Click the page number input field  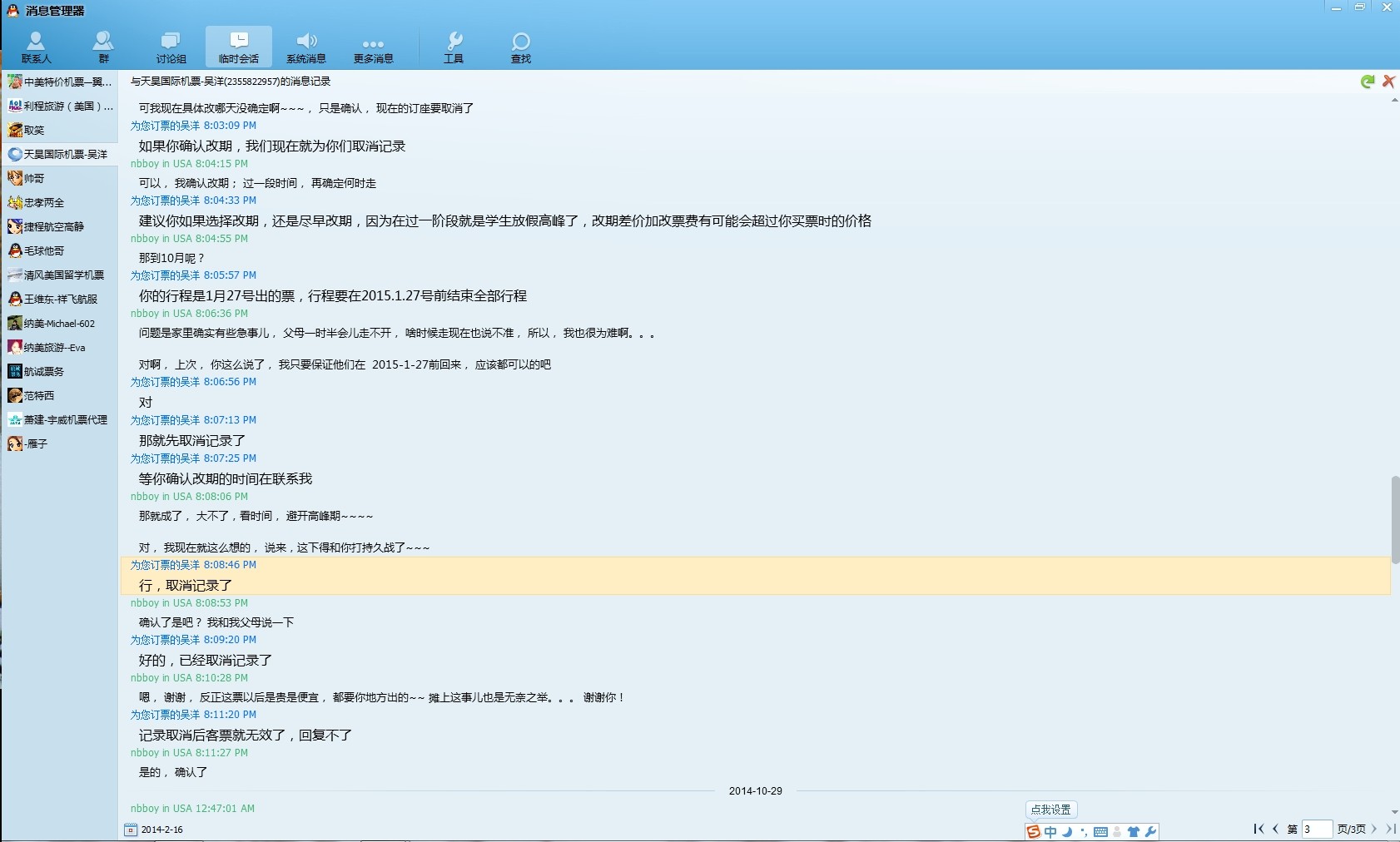[x=1316, y=829]
